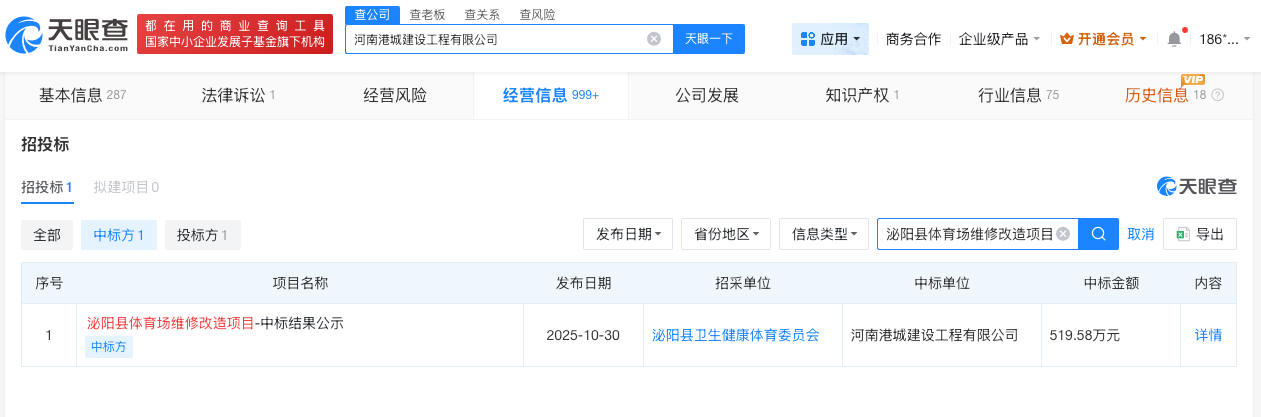
Task: Filter by 全部
Action: [47, 235]
